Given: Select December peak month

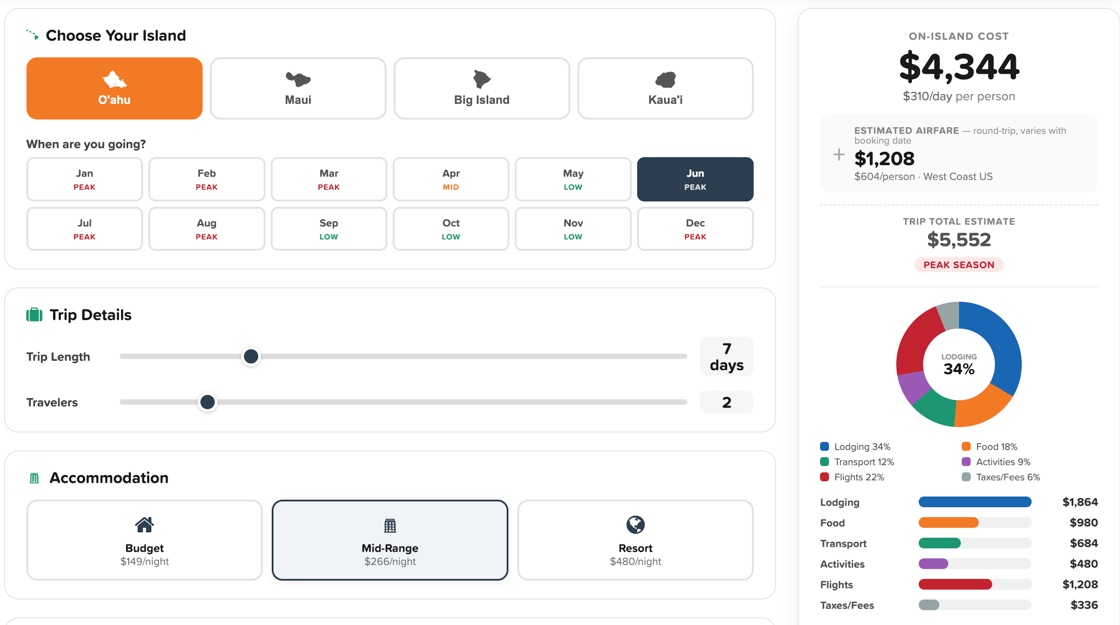Looking at the screenshot, I should point(695,229).
